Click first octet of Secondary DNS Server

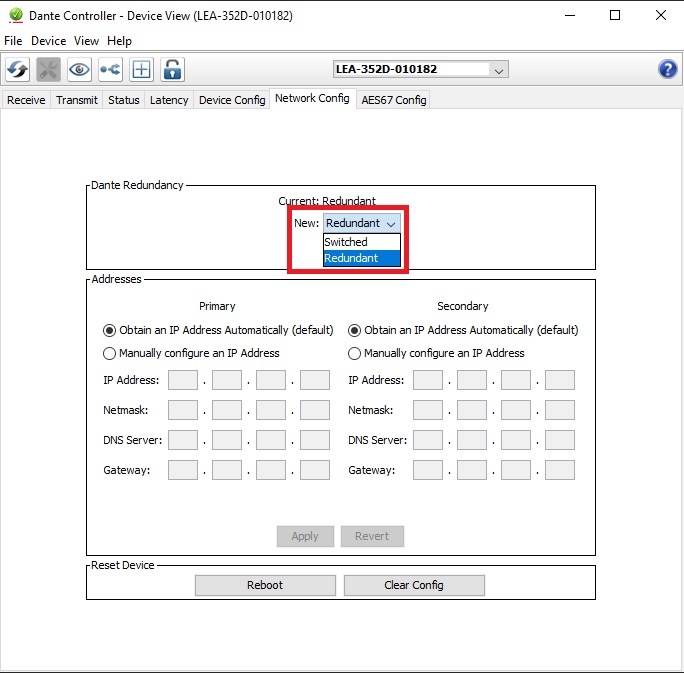(428, 440)
